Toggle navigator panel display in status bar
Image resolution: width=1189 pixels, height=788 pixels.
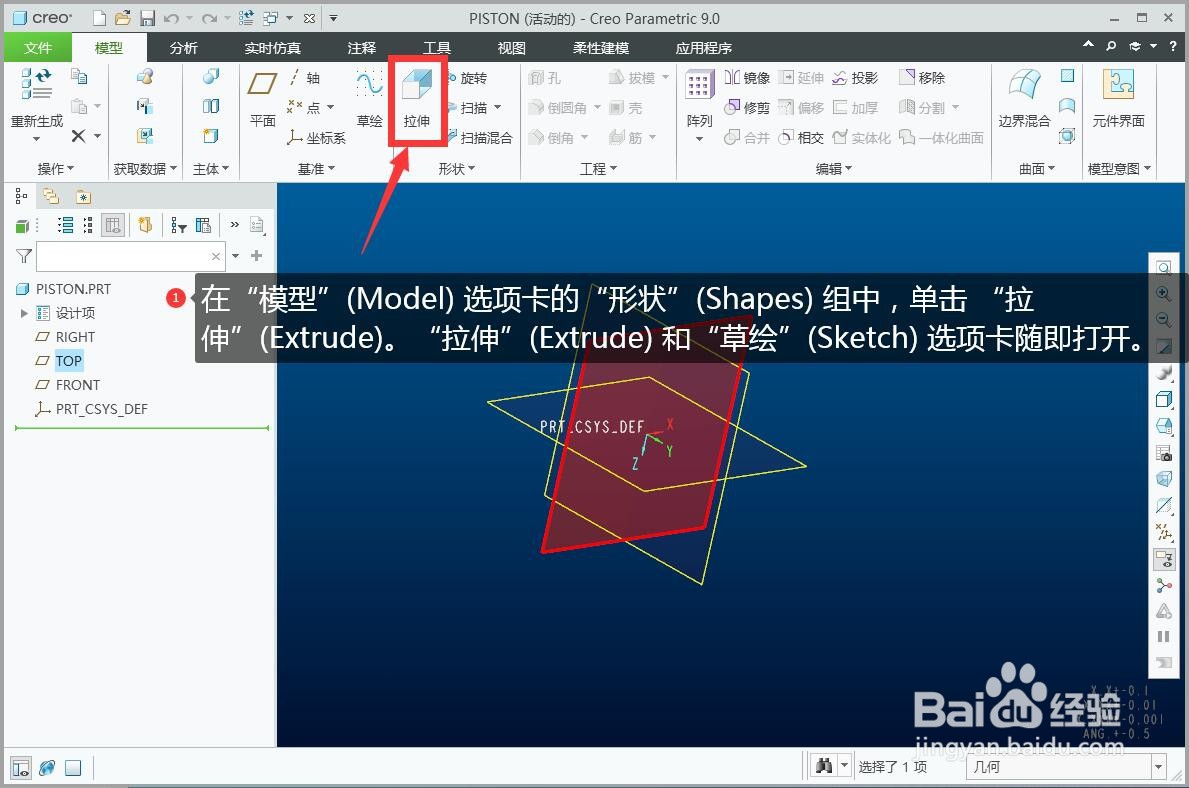[21, 768]
